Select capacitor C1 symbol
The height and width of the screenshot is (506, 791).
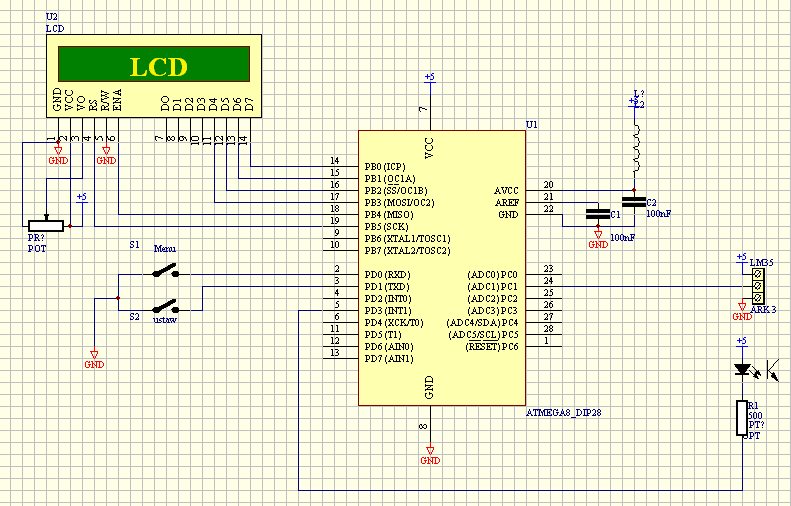coord(598,214)
